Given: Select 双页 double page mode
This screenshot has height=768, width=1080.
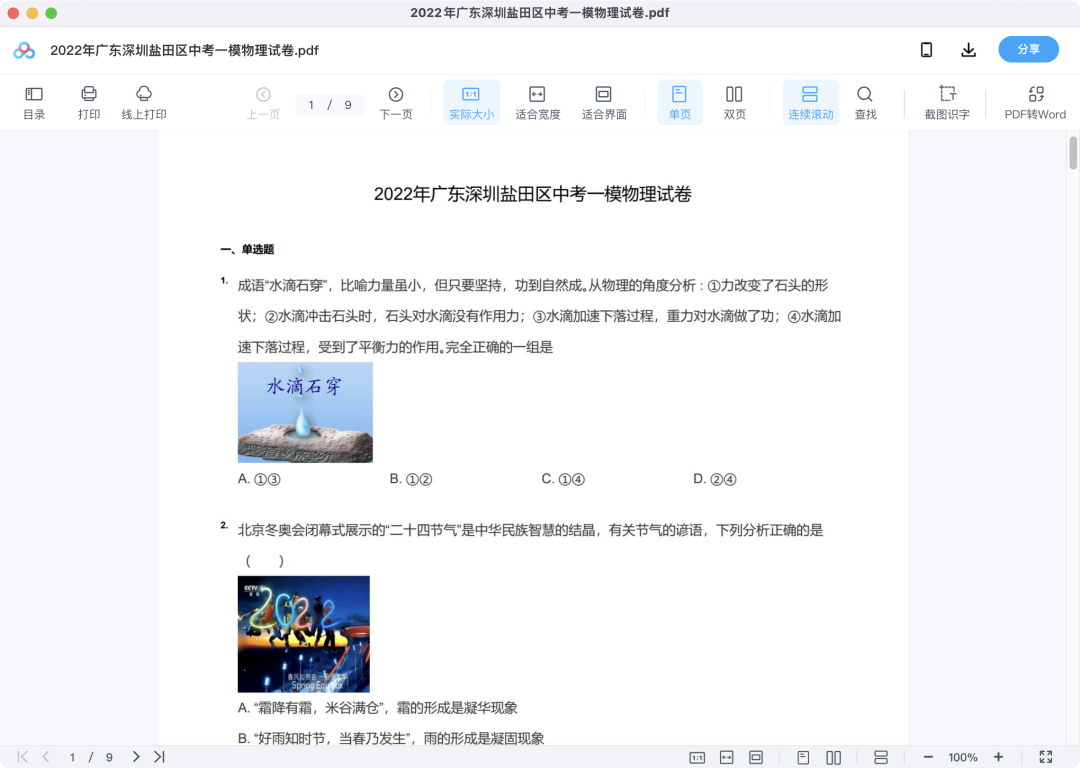Looking at the screenshot, I should [x=734, y=103].
